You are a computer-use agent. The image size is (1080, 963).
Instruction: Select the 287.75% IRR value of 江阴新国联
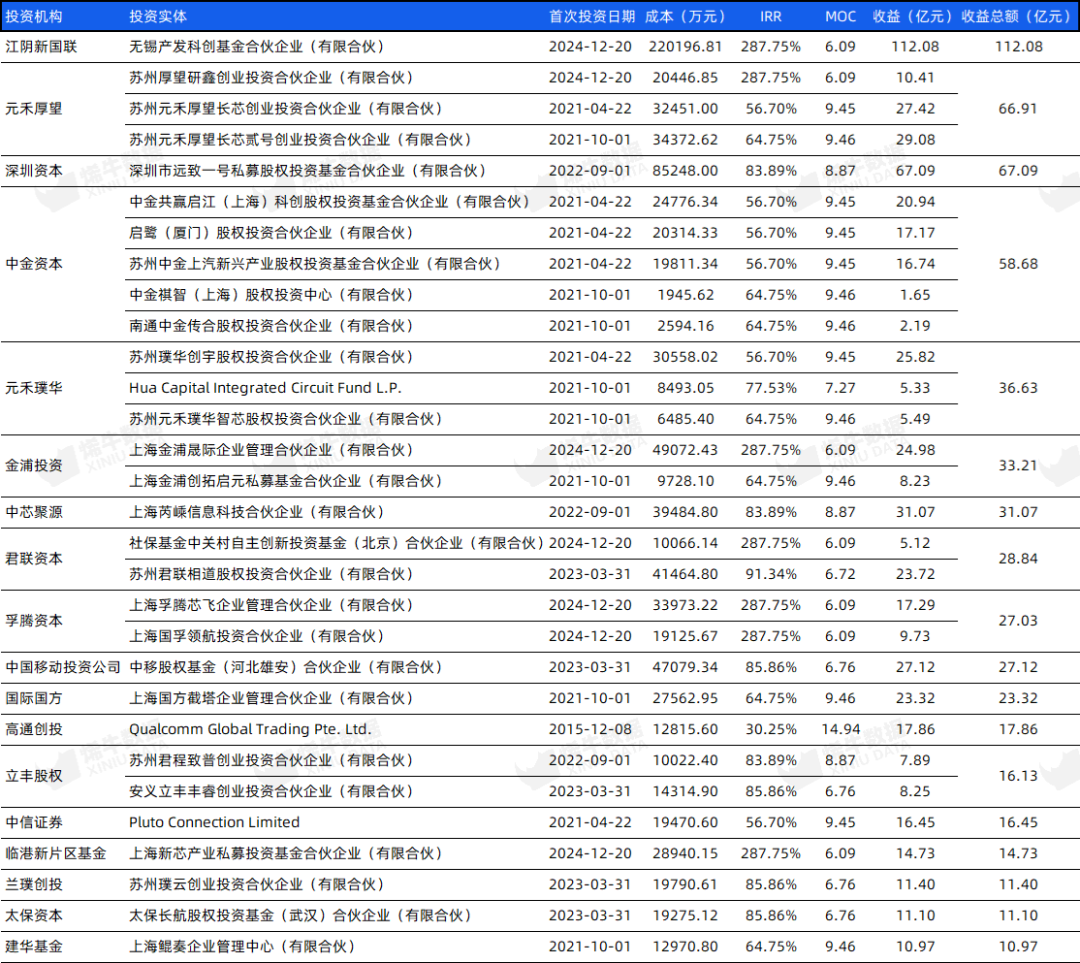point(771,46)
